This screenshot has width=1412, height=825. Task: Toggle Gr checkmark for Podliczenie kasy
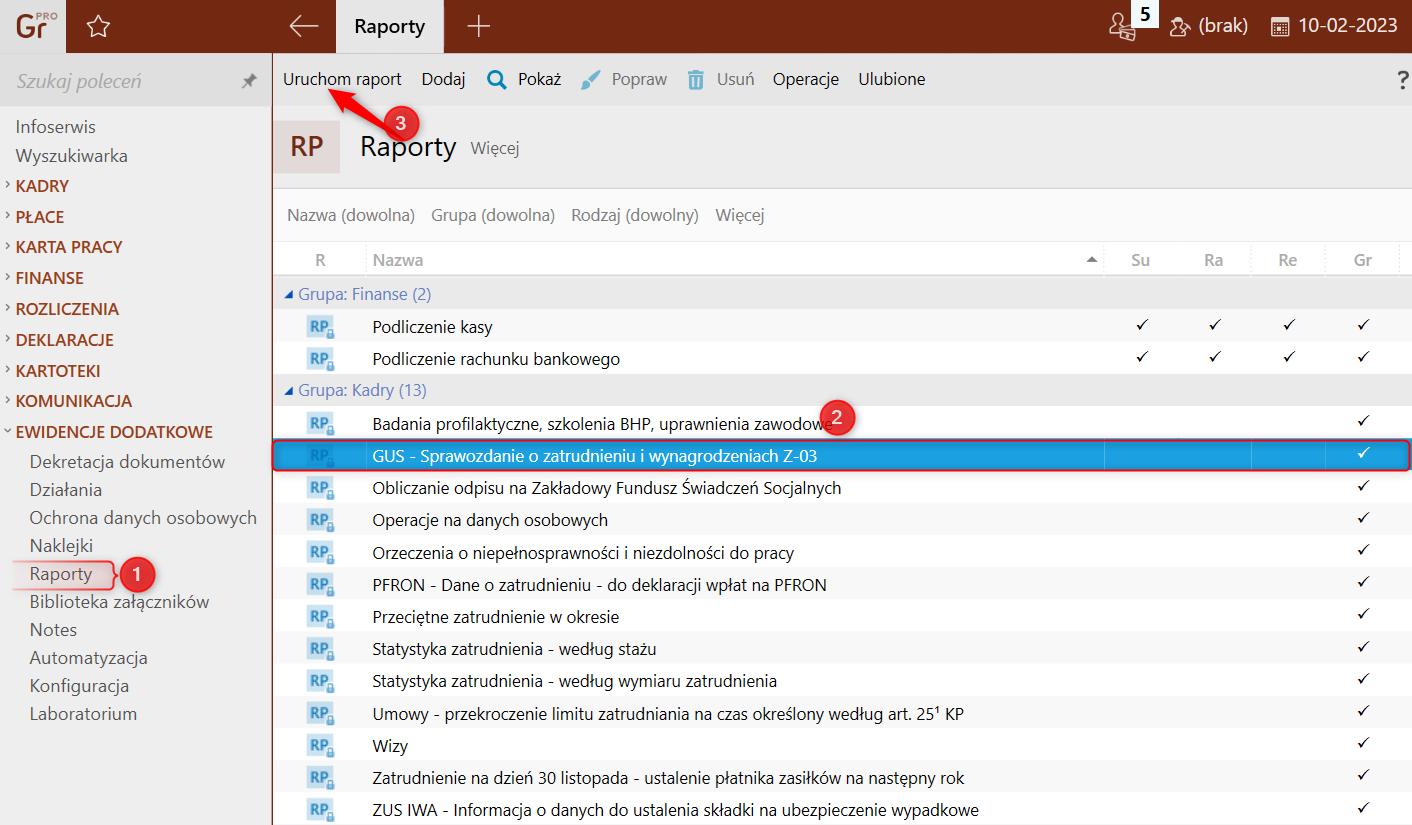[x=1363, y=325]
